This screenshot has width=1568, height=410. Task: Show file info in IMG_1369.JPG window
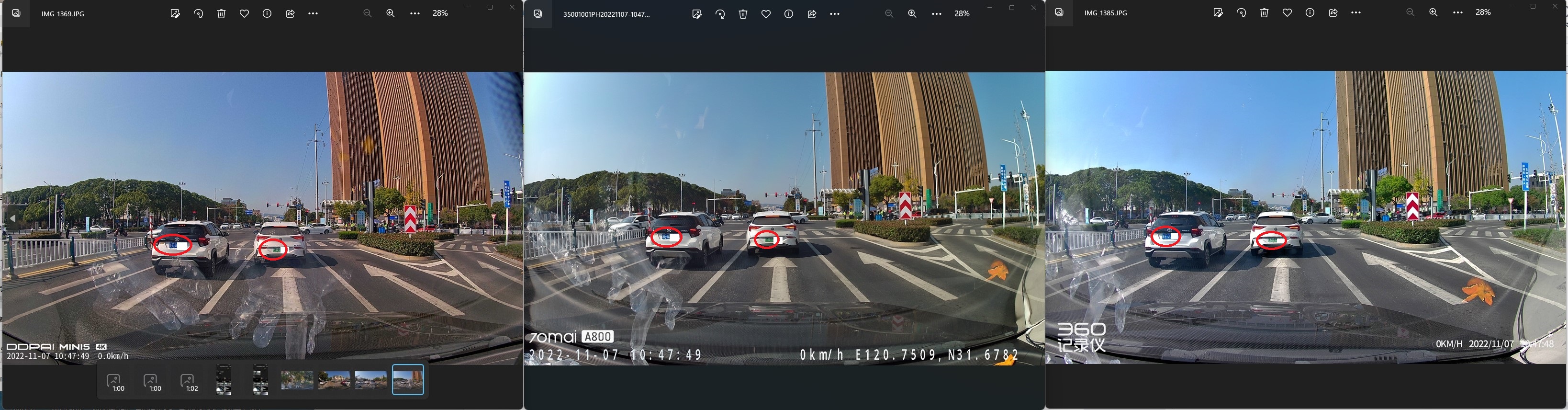[x=267, y=13]
